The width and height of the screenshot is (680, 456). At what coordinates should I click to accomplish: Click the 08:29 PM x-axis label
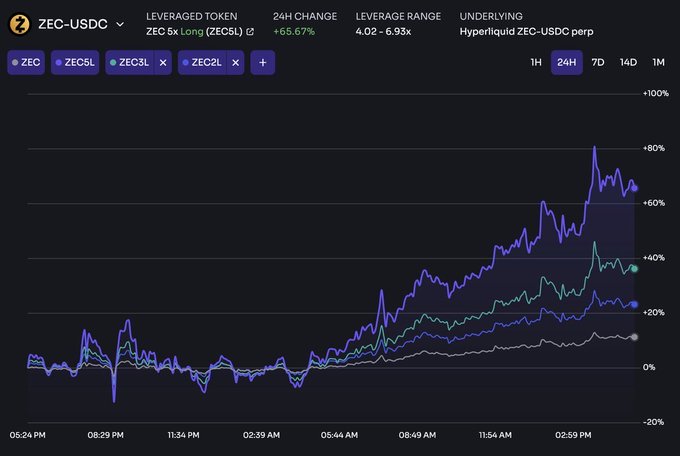[105, 435]
